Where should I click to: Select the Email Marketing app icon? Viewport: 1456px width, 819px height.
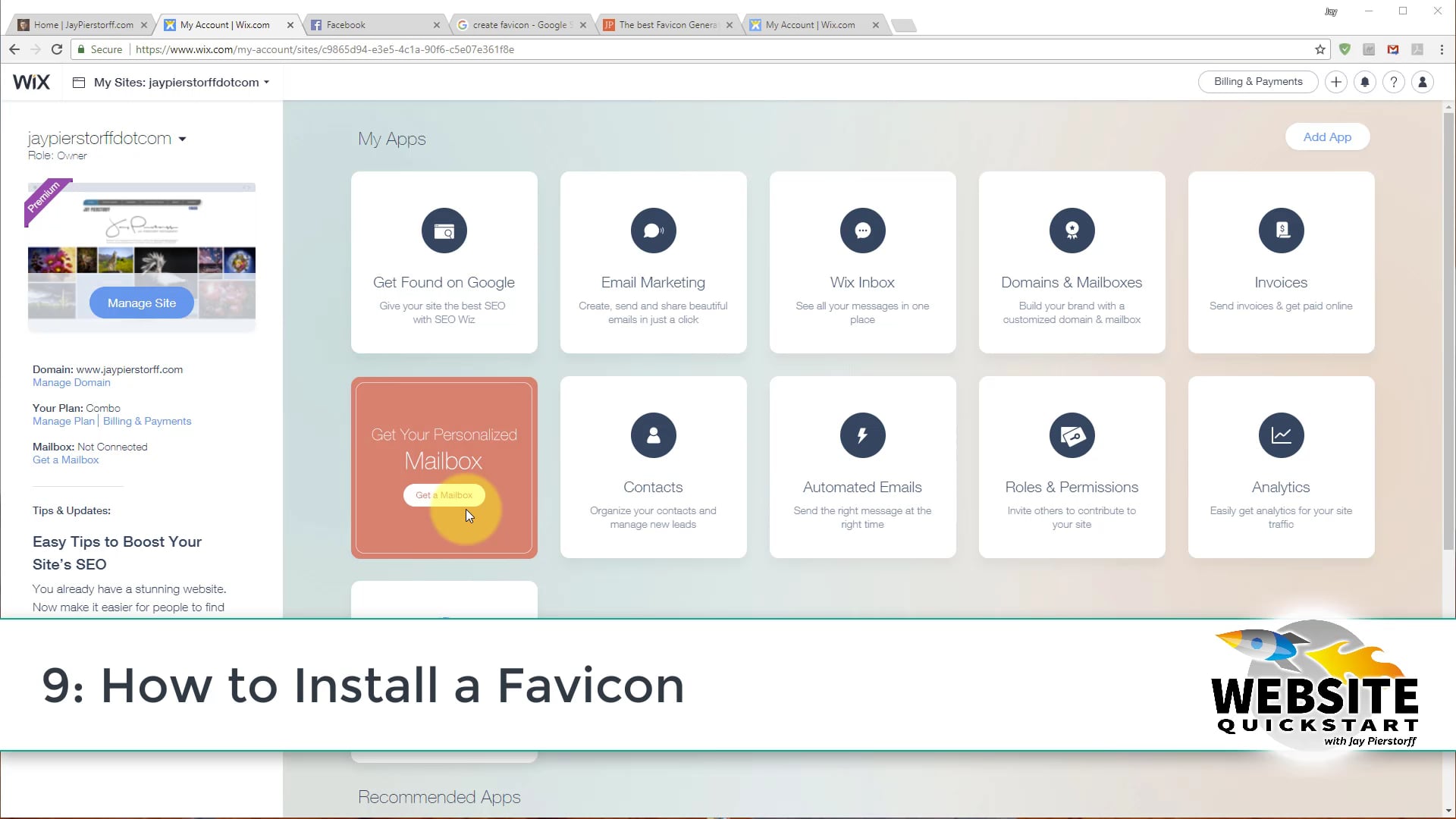[653, 231]
